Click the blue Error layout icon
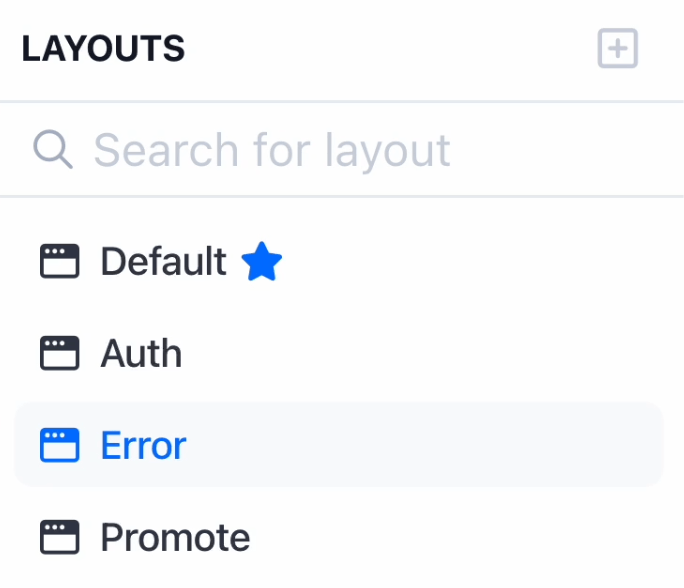This screenshot has height=588, width=684. pyautogui.click(x=59, y=445)
